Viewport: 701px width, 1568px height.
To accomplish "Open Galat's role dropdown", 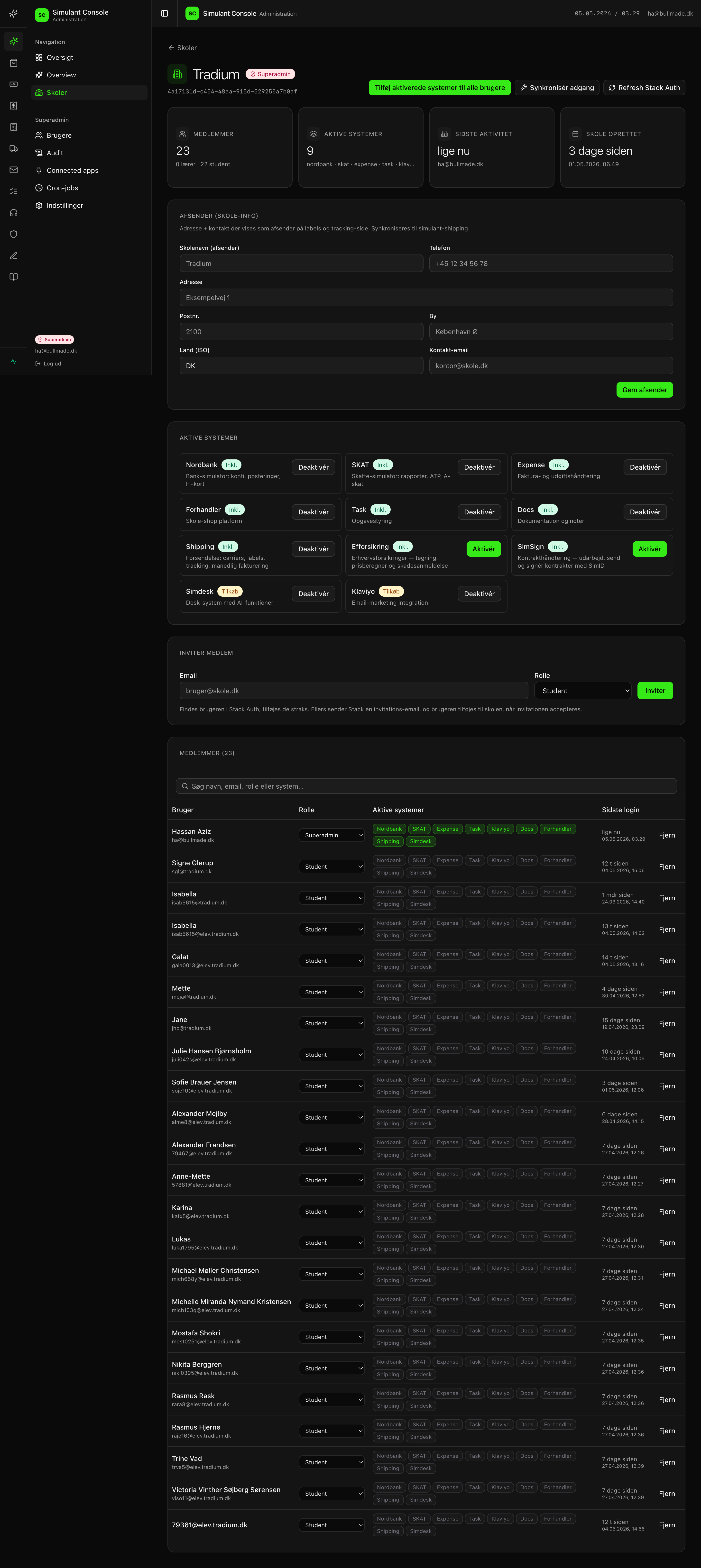I will click(x=332, y=960).
